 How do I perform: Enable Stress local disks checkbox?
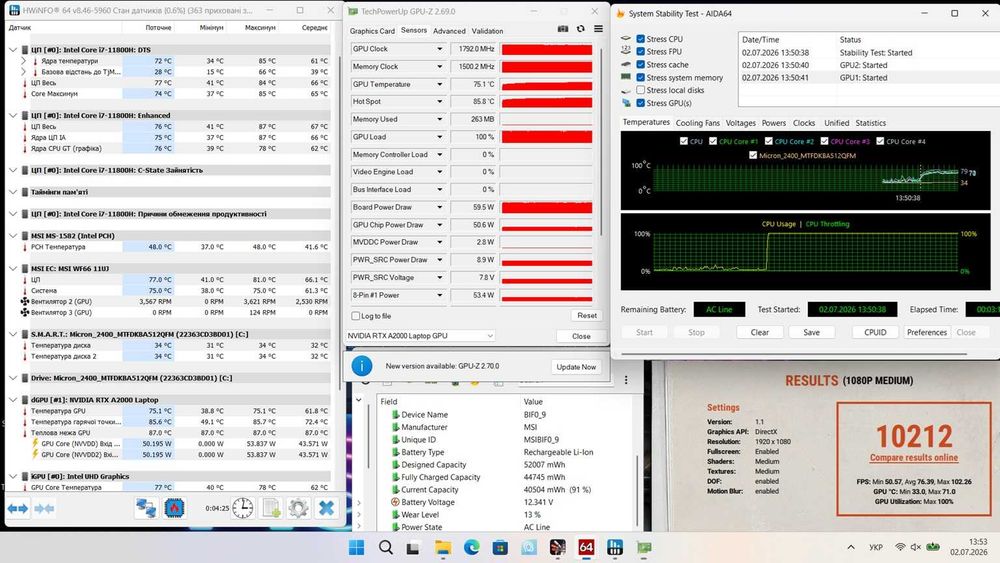(x=640, y=90)
